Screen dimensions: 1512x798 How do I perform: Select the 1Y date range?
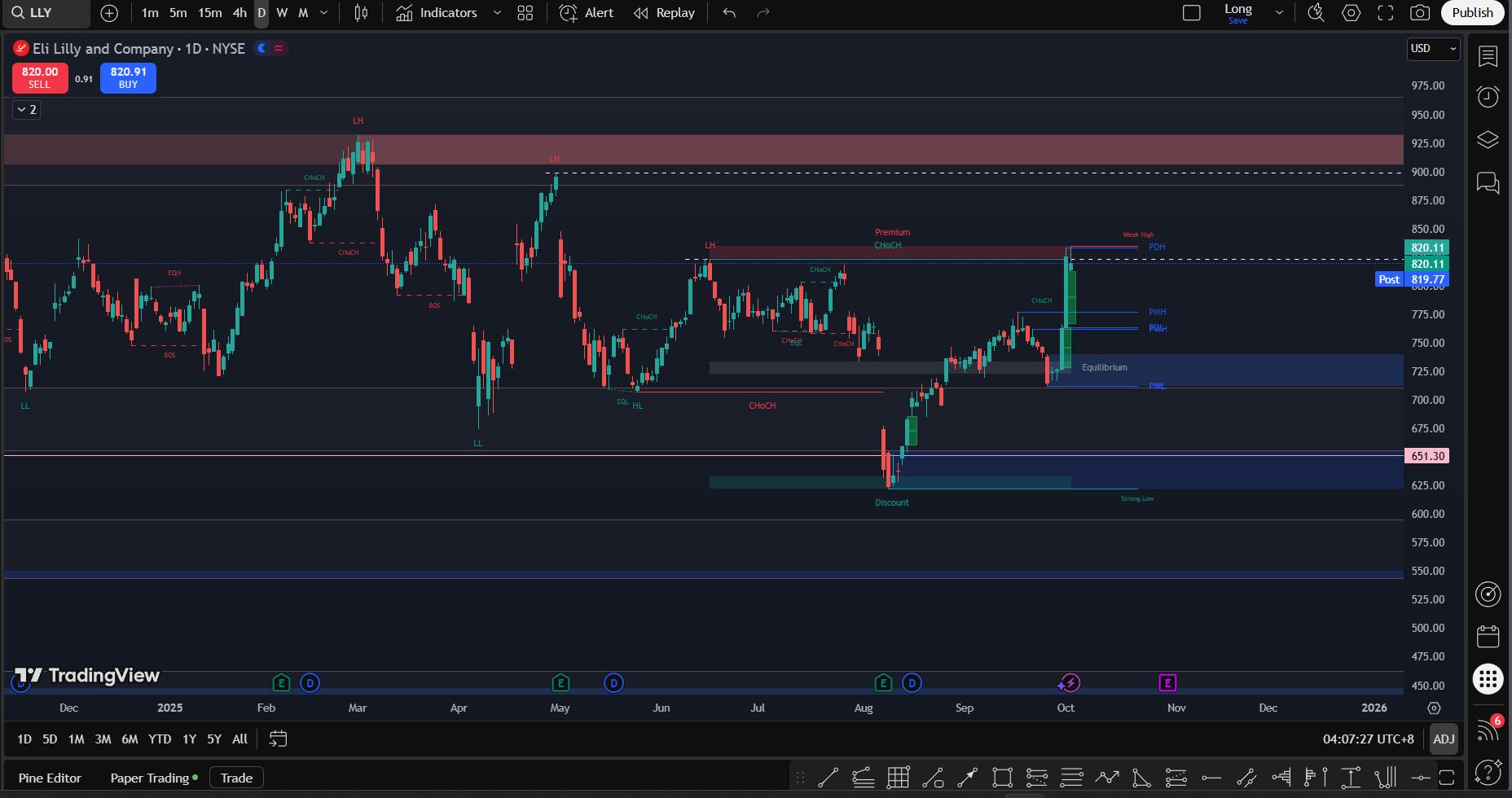[189, 739]
